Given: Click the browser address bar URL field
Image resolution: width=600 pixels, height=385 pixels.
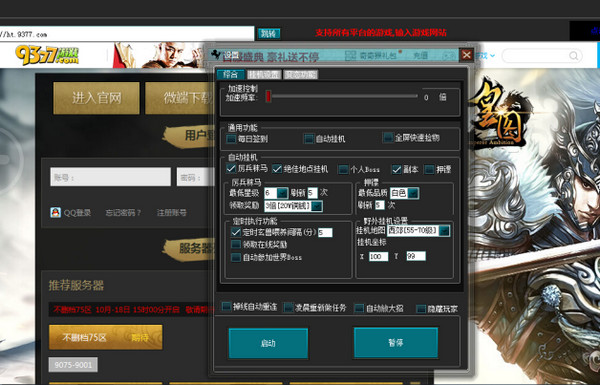Looking at the screenshot, I should click(126, 34).
